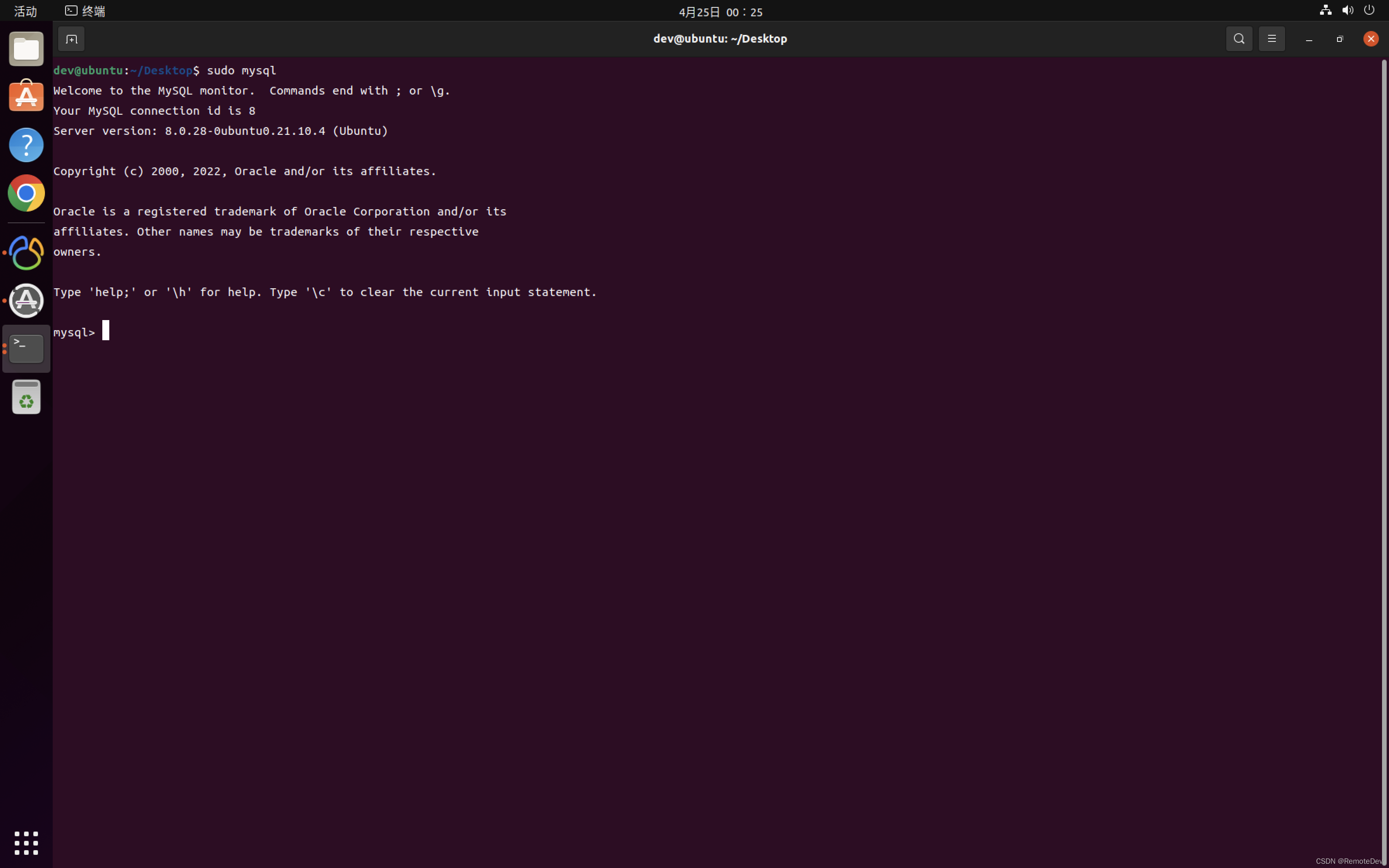Open the terminal hamburger menu
Image resolution: width=1389 pixels, height=868 pixels.
click(x=1272, y=39)
